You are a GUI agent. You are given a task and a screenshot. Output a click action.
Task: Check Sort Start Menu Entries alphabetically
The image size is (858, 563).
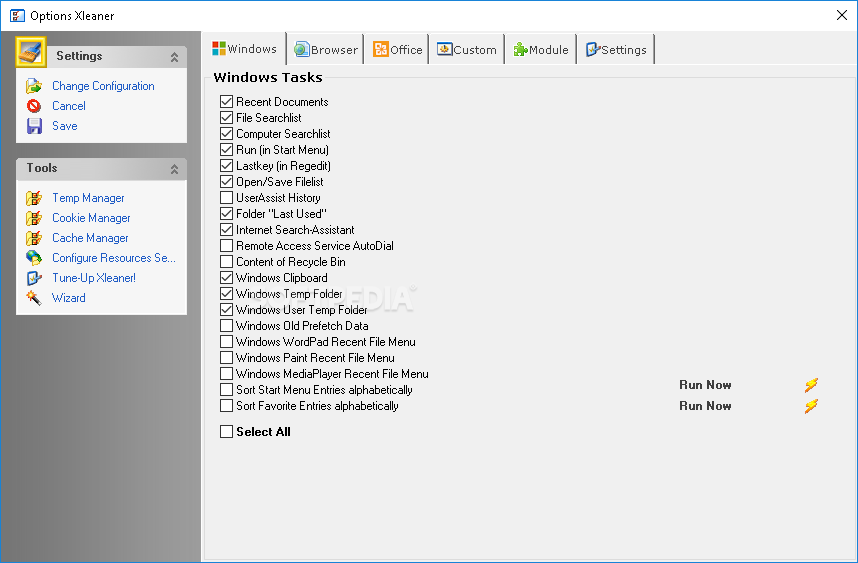coord(227,390)
